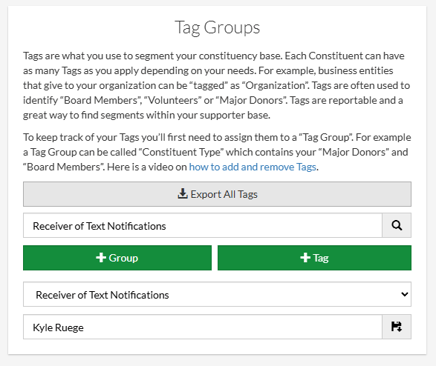Screen dimensions: 436x366
Task: Click the word Tag on the green button
Action: point(321,258)
